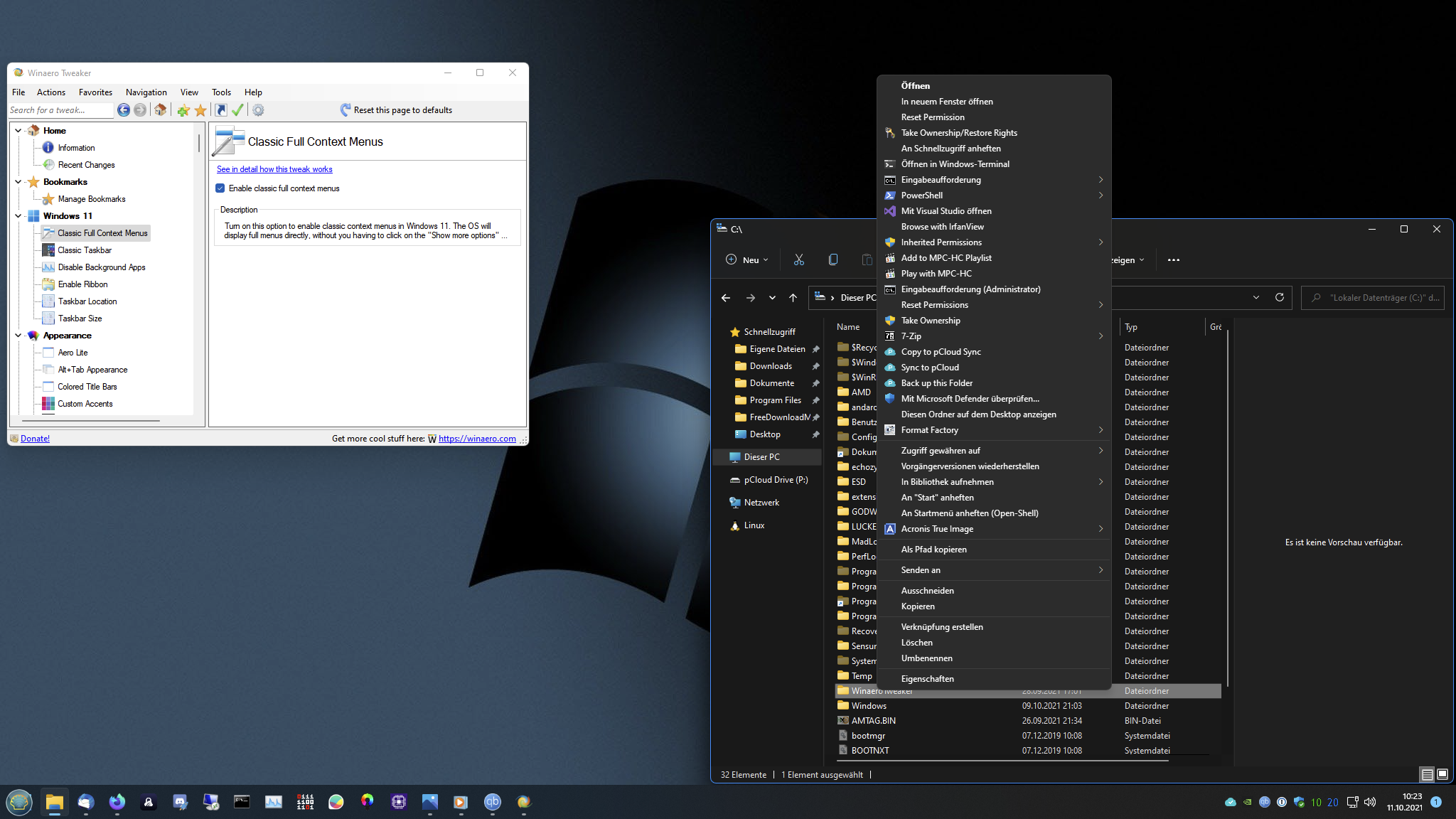The width and height of the screenshot is (1456, 819).
Task: Open the Tools menu in Winaero Tweaker
Action: tap(221, 92)
